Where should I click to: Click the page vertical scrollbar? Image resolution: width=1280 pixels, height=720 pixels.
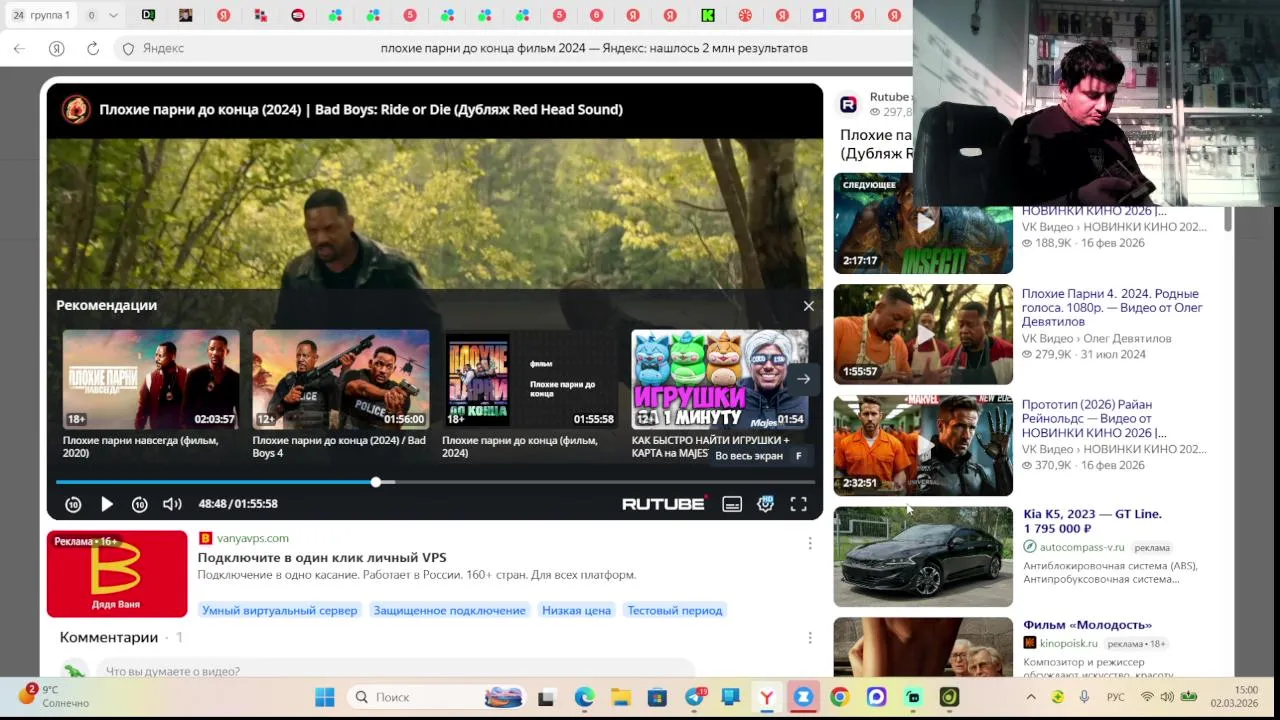[1227, 220]
